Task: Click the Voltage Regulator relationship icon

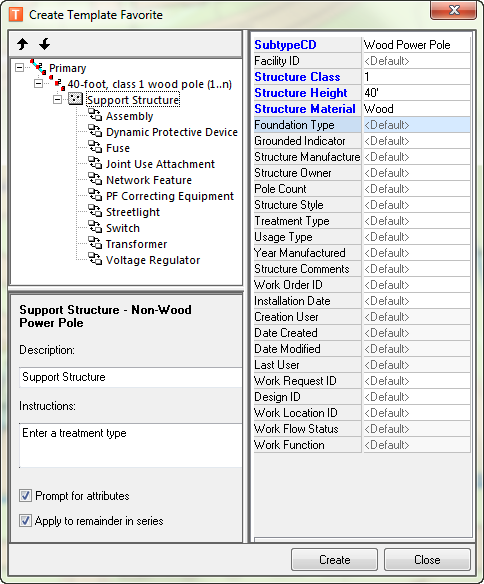Action: click(x=95, y=259)
